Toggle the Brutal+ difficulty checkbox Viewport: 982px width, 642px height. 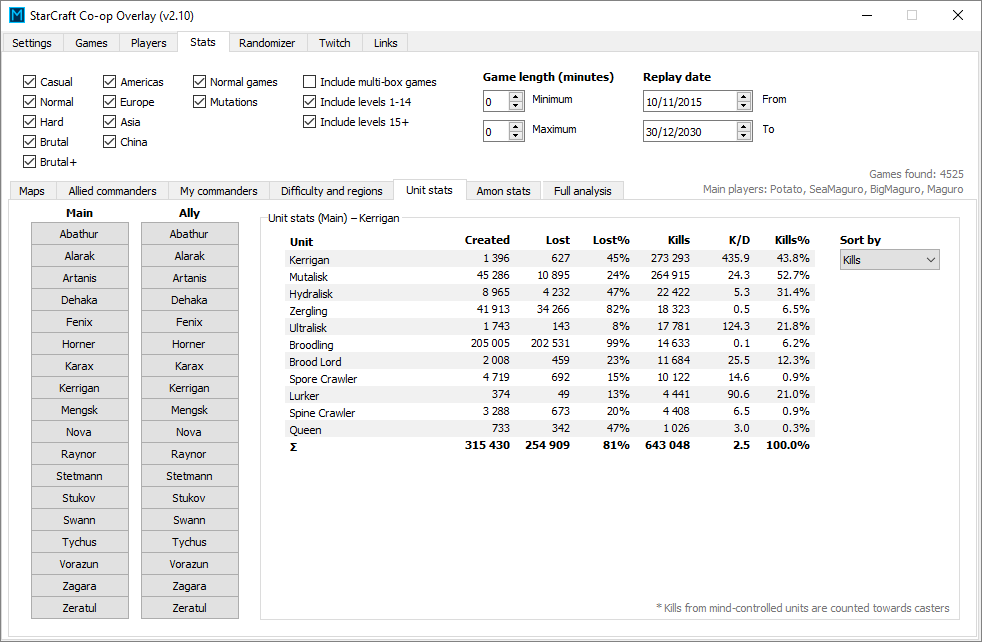(x=30, y=162)
